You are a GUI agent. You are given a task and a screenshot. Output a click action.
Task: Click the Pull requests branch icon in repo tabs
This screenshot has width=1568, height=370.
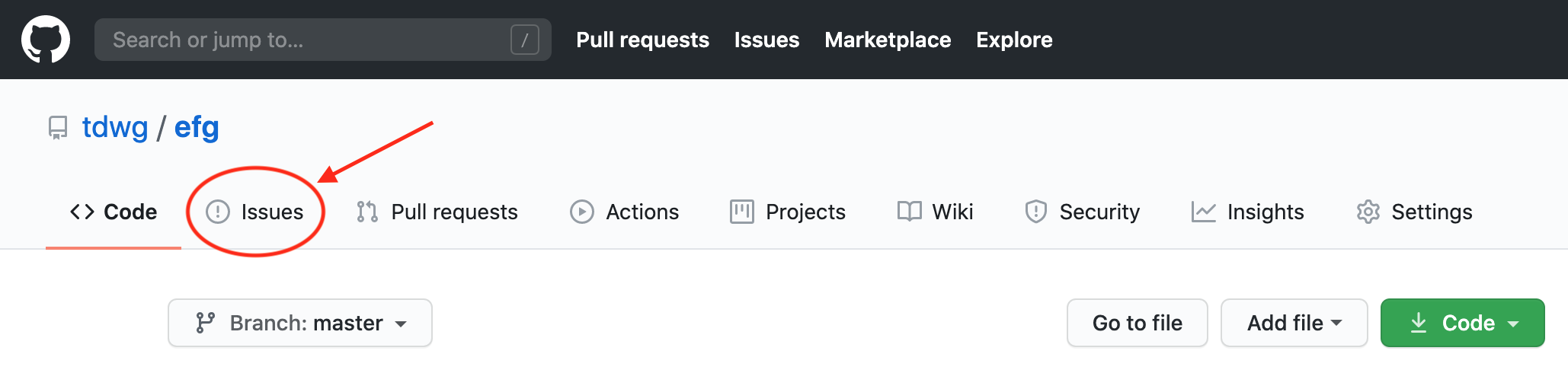coord(367,212)
